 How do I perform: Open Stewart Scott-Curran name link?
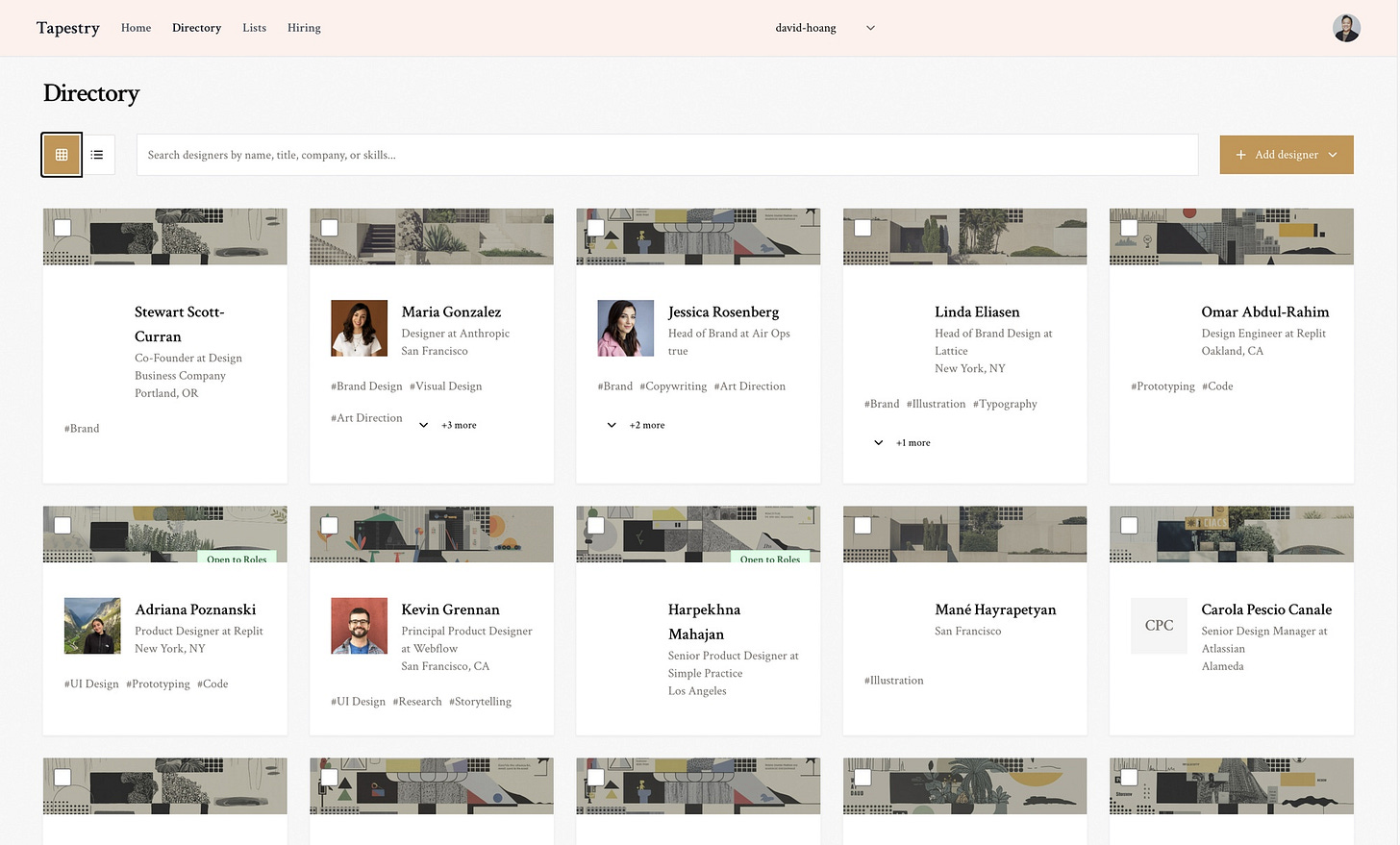(179, 324)
